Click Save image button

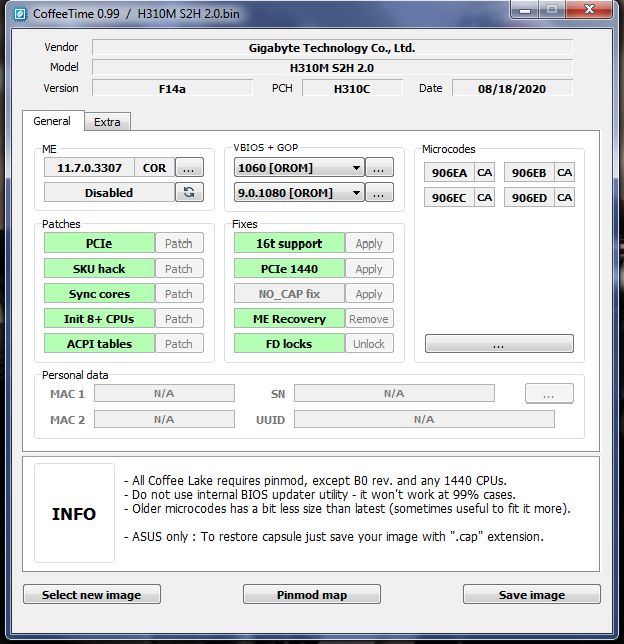pyautogui.click(x=532, y=594)
